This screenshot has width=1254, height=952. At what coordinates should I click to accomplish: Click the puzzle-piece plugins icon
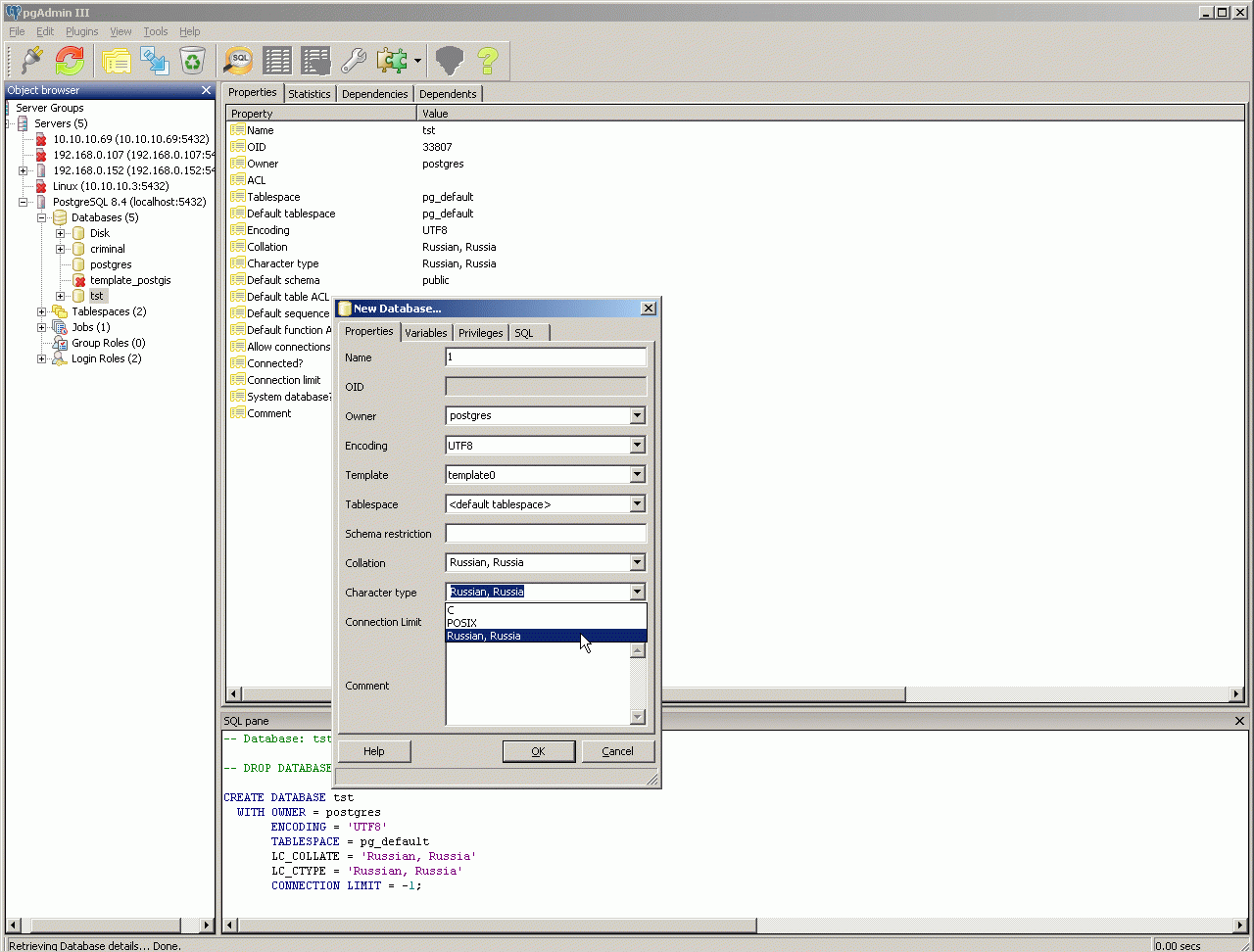click(x=392, y=61)
